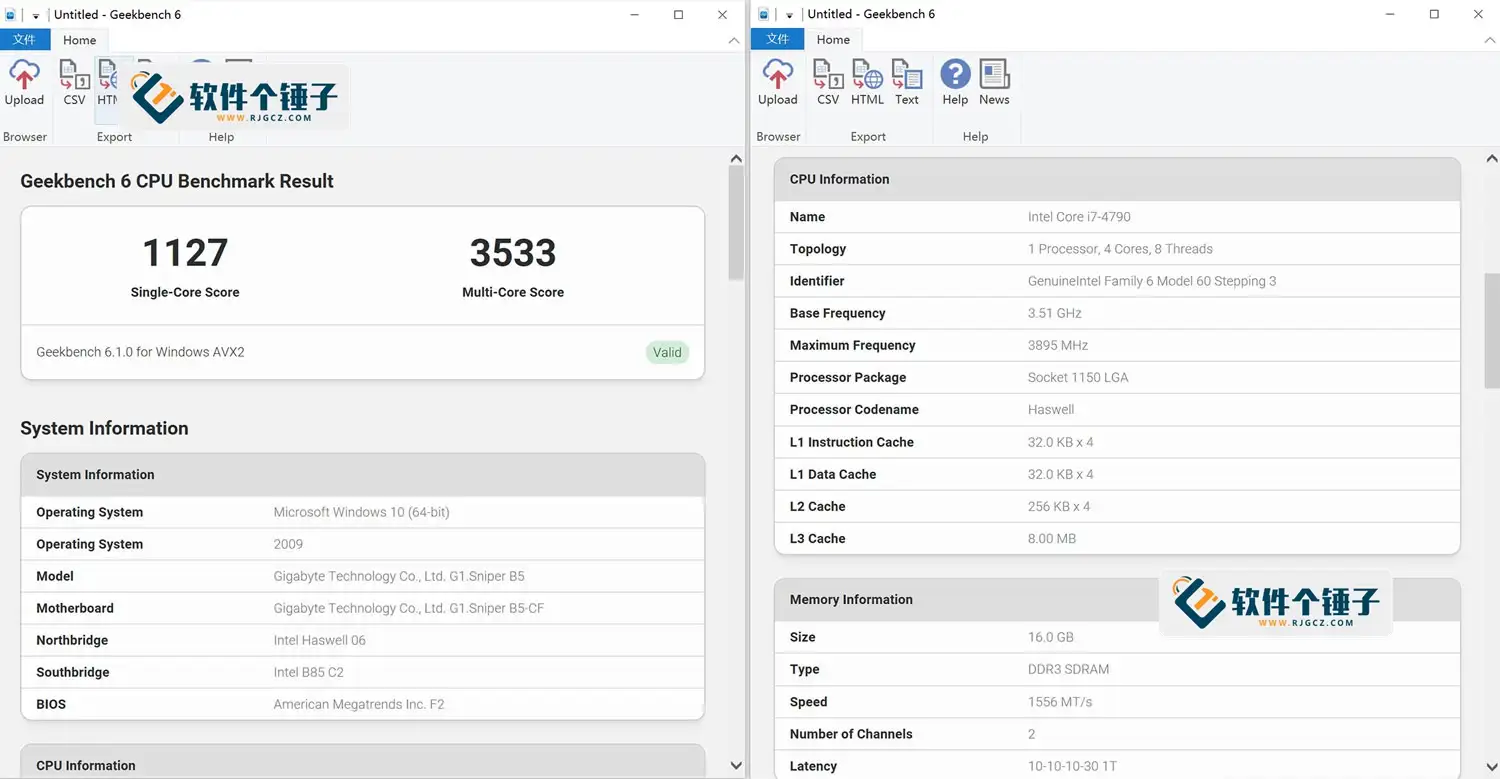This screenshot has height=779, width=1500.
Task: Click the right window's scrollbar thumb
Action: click(1491, 332)
